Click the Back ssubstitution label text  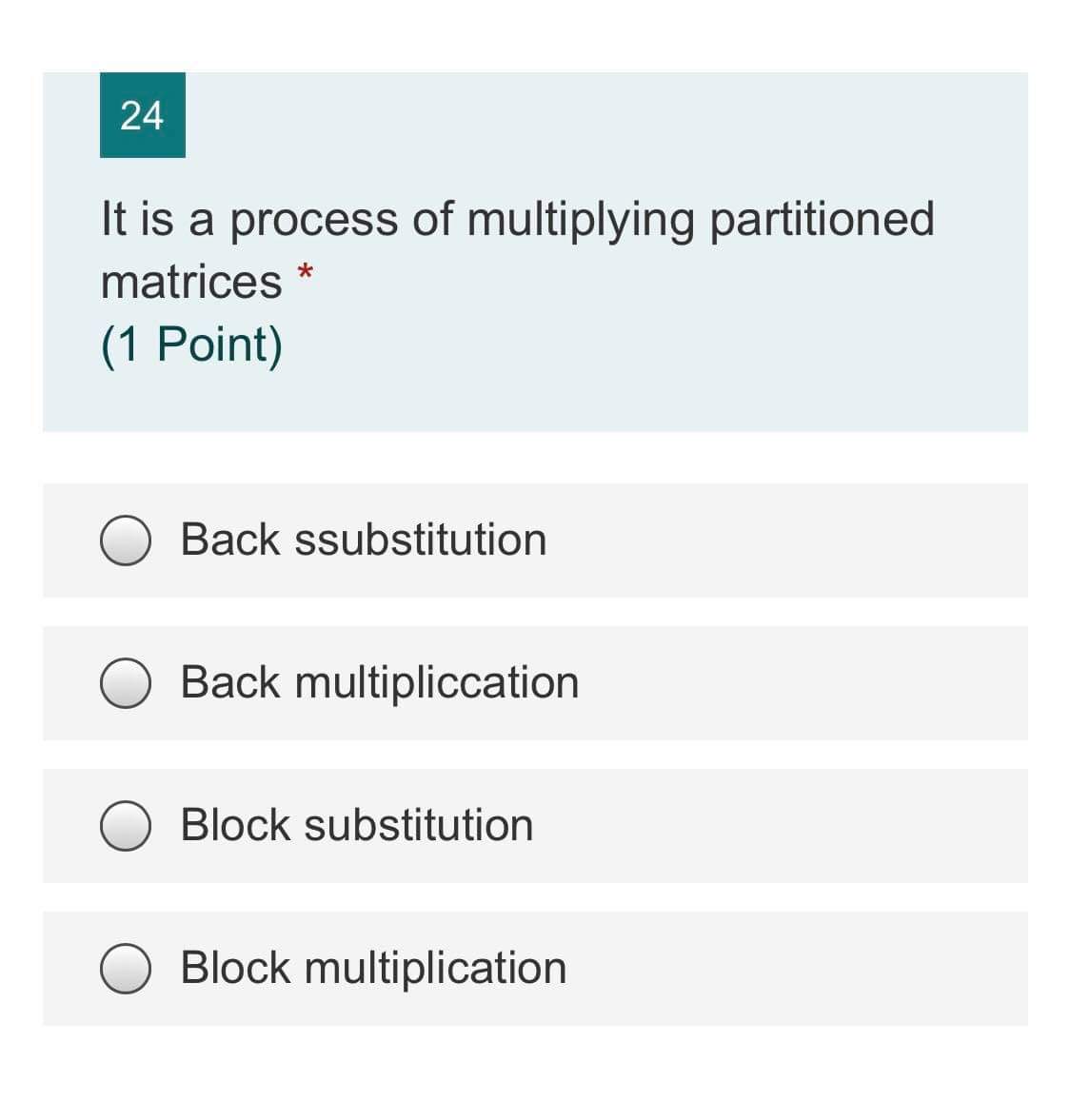click(364, 539)
